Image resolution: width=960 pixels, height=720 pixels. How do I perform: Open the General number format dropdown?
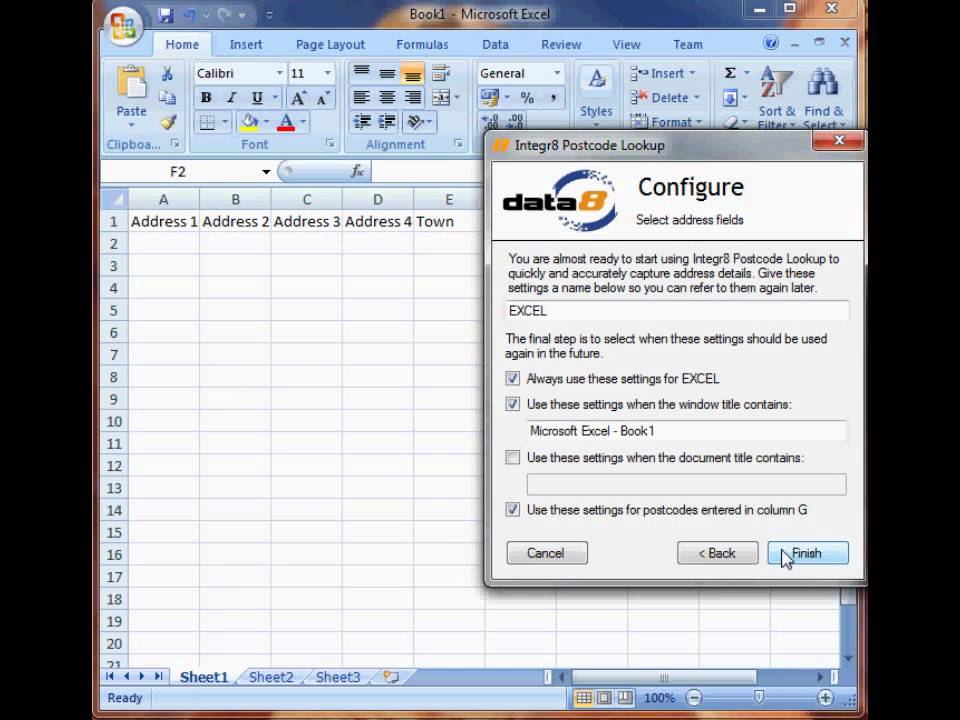557,73
